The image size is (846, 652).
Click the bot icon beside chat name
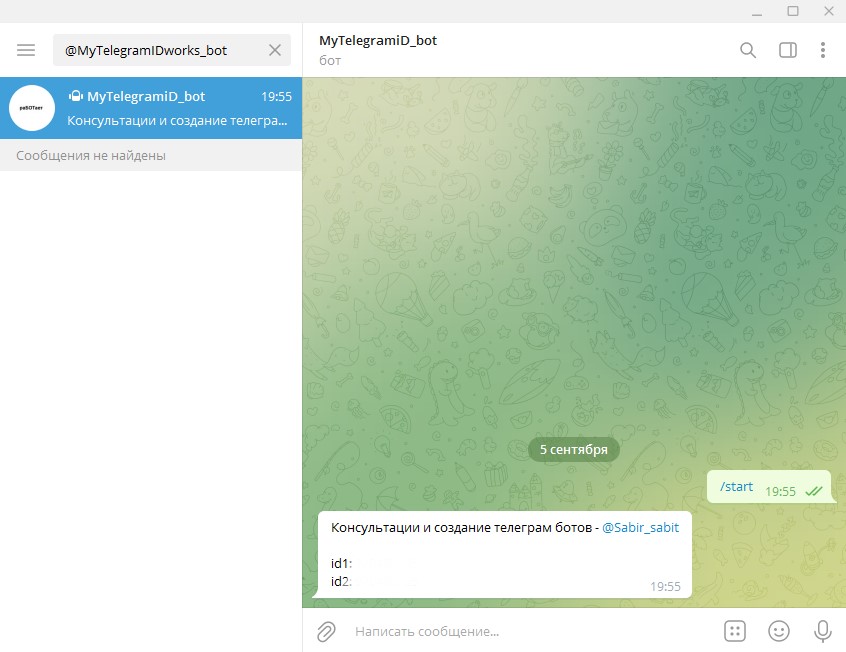coord(76,96)
